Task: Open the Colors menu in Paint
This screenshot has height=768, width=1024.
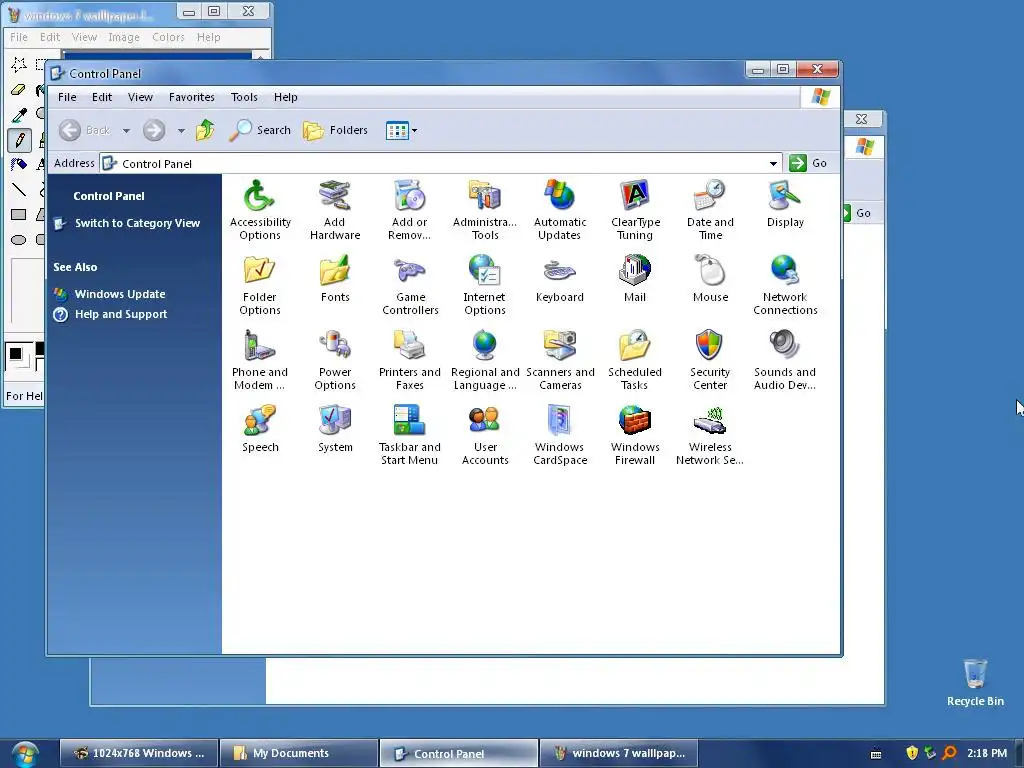Action: pyautogui.click(x=168, y=37)
